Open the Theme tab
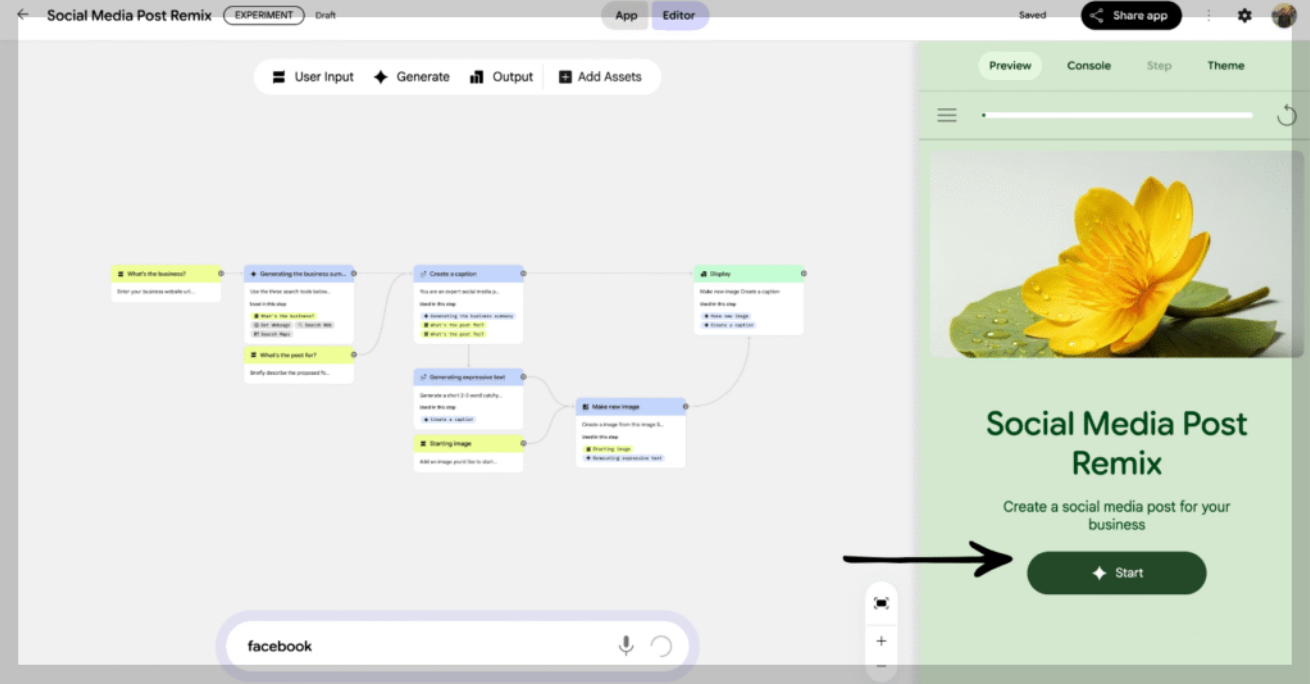The width and height of the screenshot is (1310, 684). pyautogui.click(x=1225, y=66)
